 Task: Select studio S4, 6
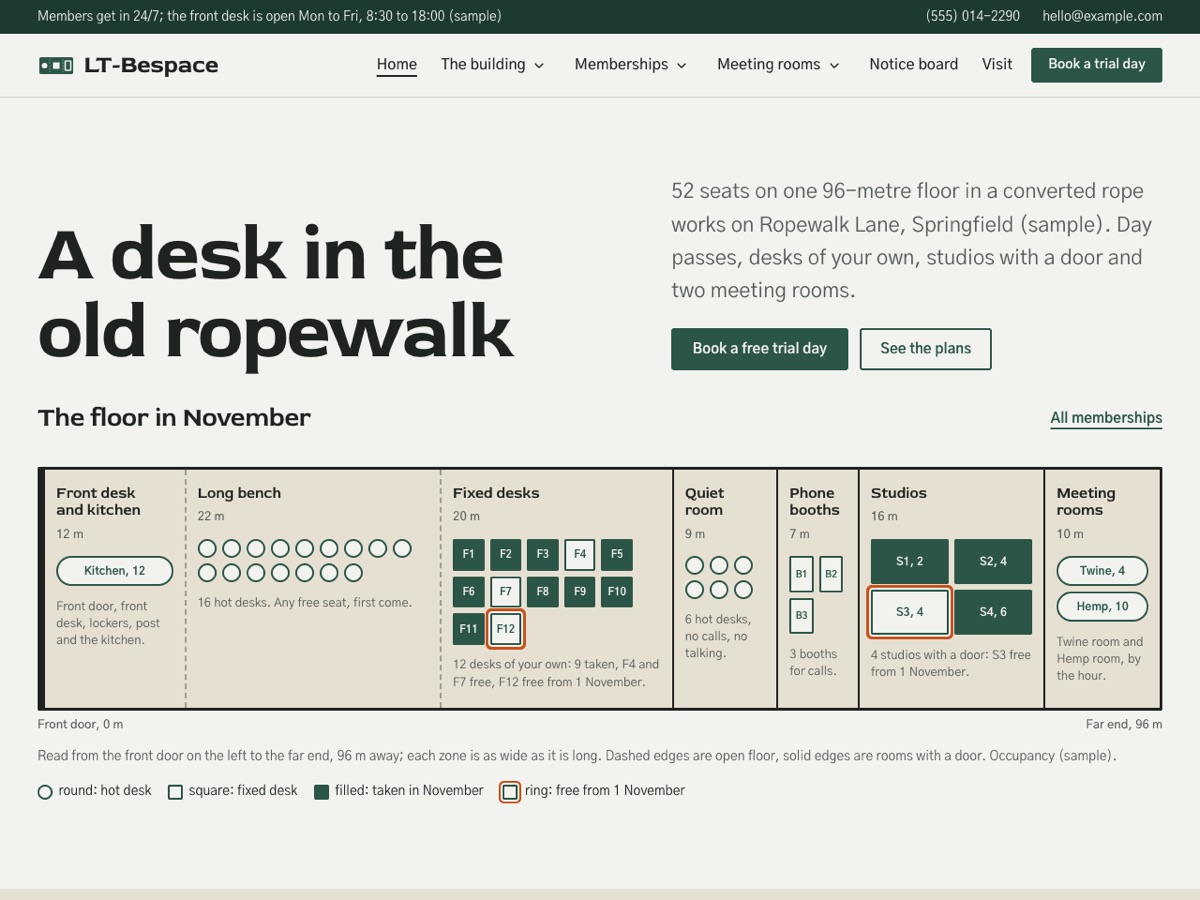tap(993, 612)
